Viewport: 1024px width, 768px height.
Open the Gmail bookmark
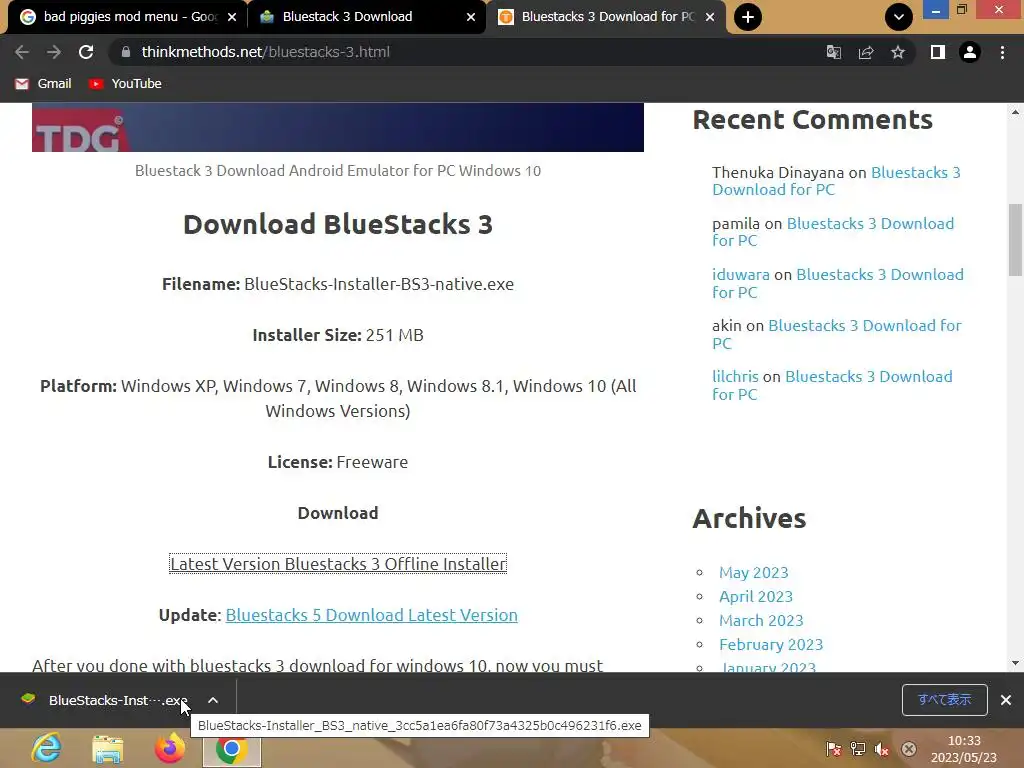click(43, 84)
